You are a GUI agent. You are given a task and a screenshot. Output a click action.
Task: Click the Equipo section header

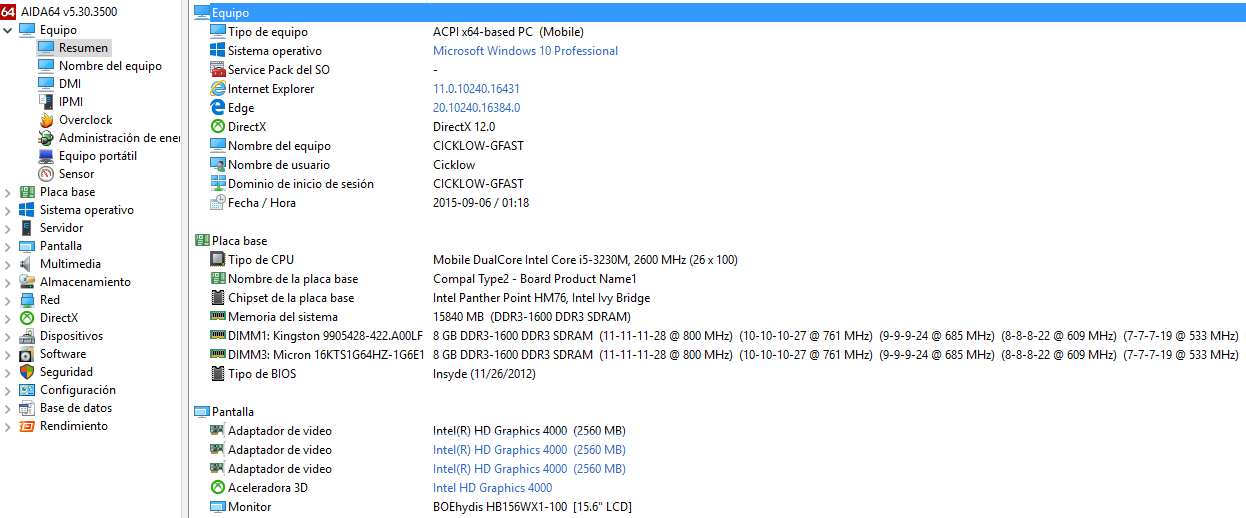coord(719,13)
